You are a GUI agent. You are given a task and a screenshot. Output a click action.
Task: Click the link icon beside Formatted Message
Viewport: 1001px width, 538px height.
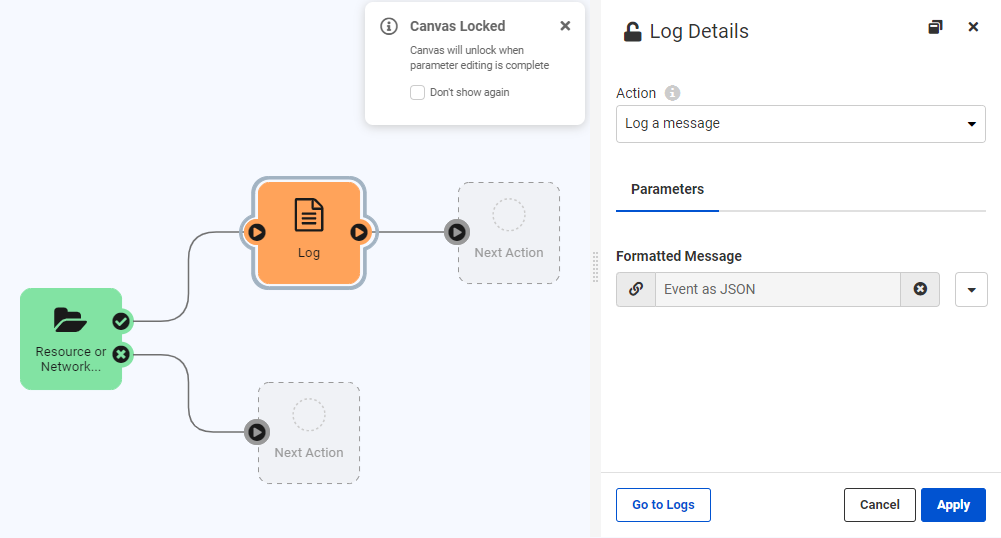(x=635, y=289)
